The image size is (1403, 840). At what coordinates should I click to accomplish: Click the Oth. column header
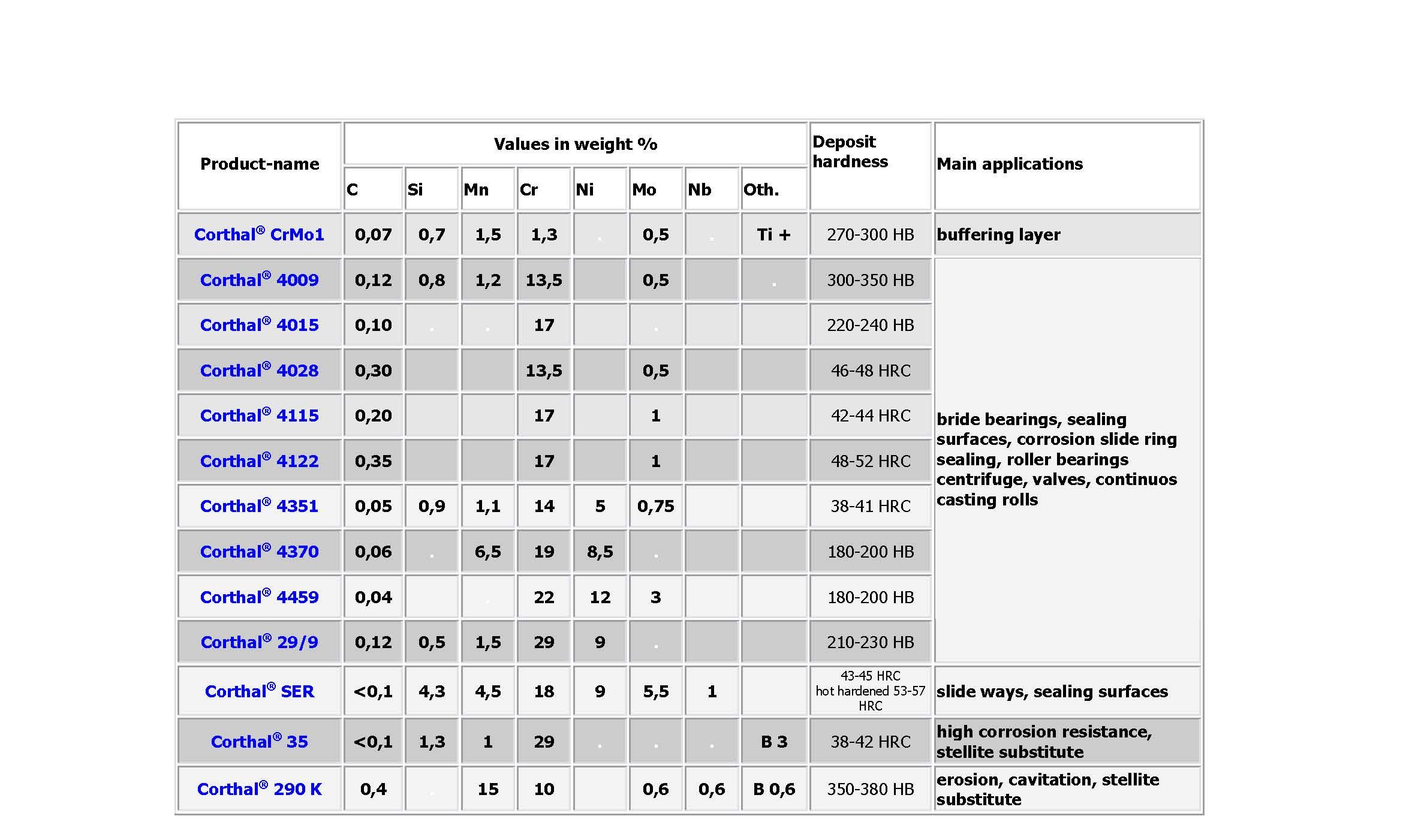coord(774,189)
